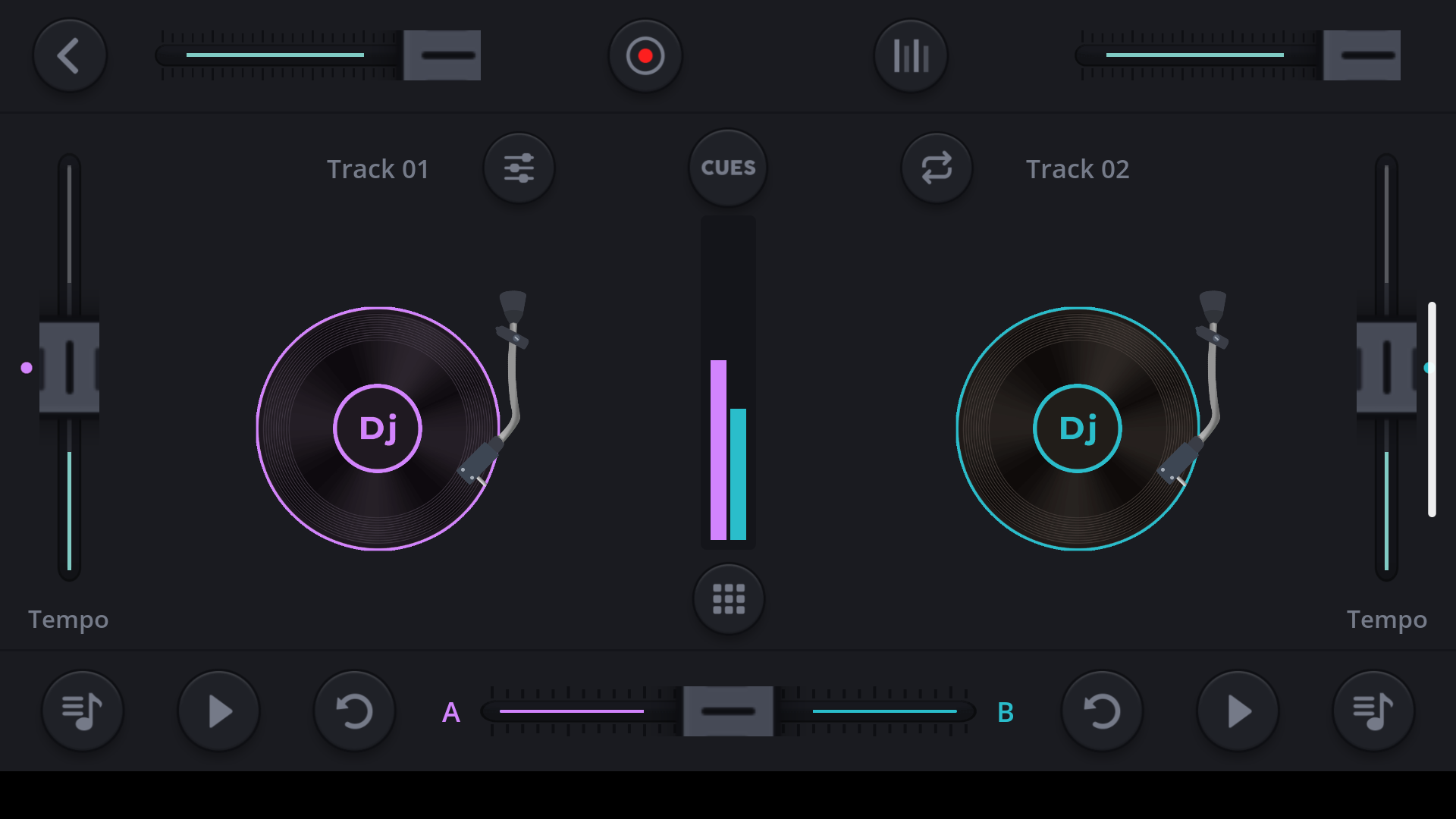The height and width of the screenshot is (819, 1456).
Task: Play Track 01 on the left deck
Action: pyautogui.click(x=218, y=711)
